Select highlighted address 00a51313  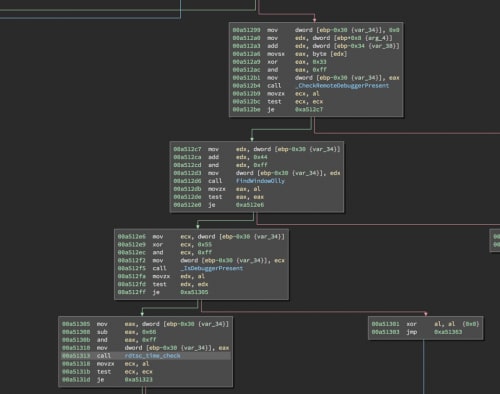pos(76,356)
